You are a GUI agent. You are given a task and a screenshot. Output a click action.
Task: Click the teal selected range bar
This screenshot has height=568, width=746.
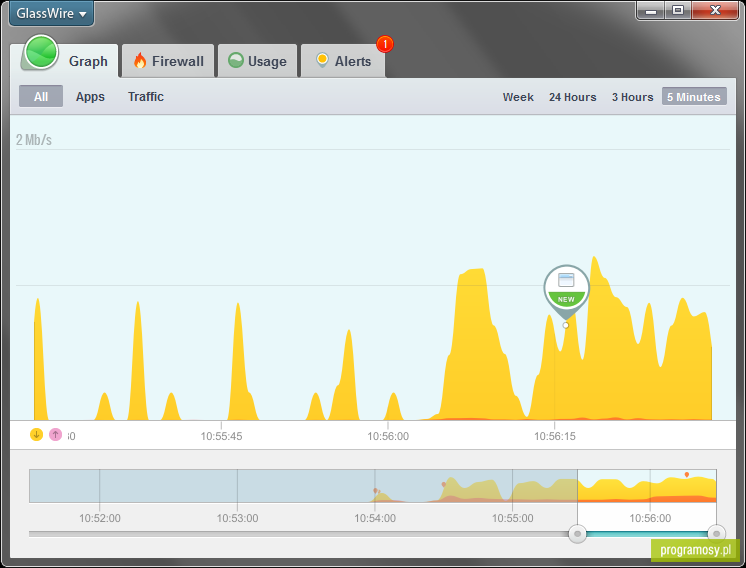click(647, 534)
